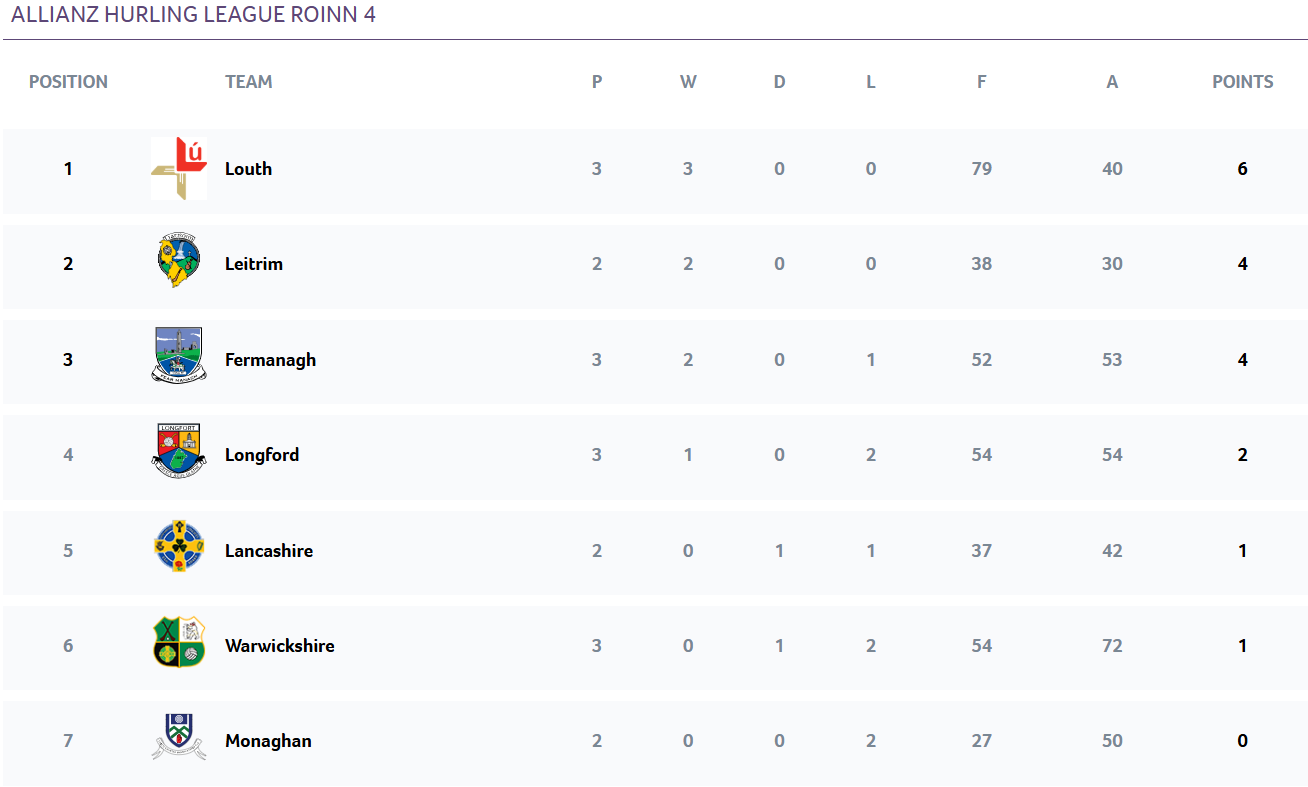
Task: Sort by POINTS column header
Action: tap(1243, 82)
